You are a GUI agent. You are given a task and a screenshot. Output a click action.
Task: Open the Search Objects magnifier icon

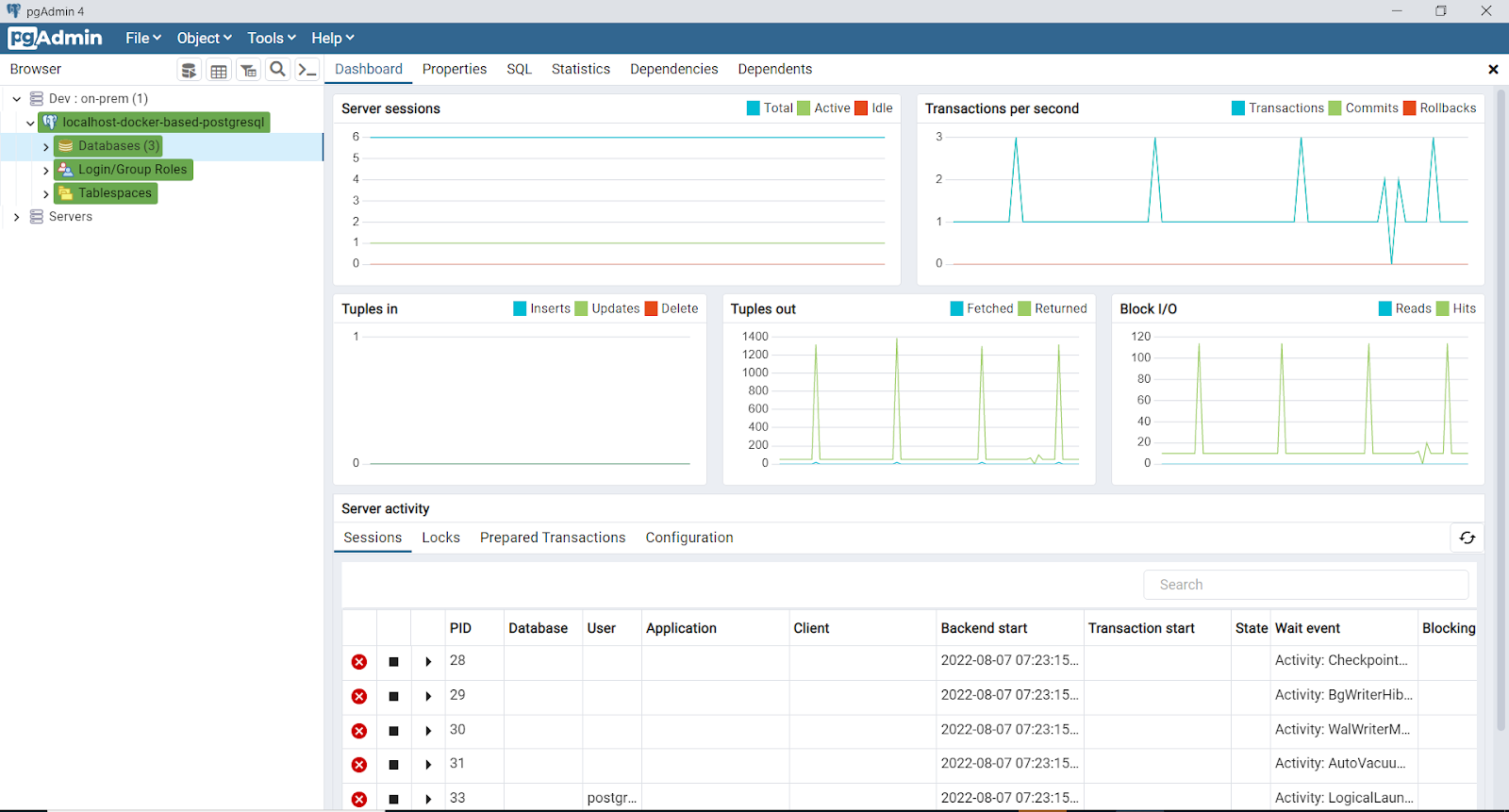tap(277, 70)
